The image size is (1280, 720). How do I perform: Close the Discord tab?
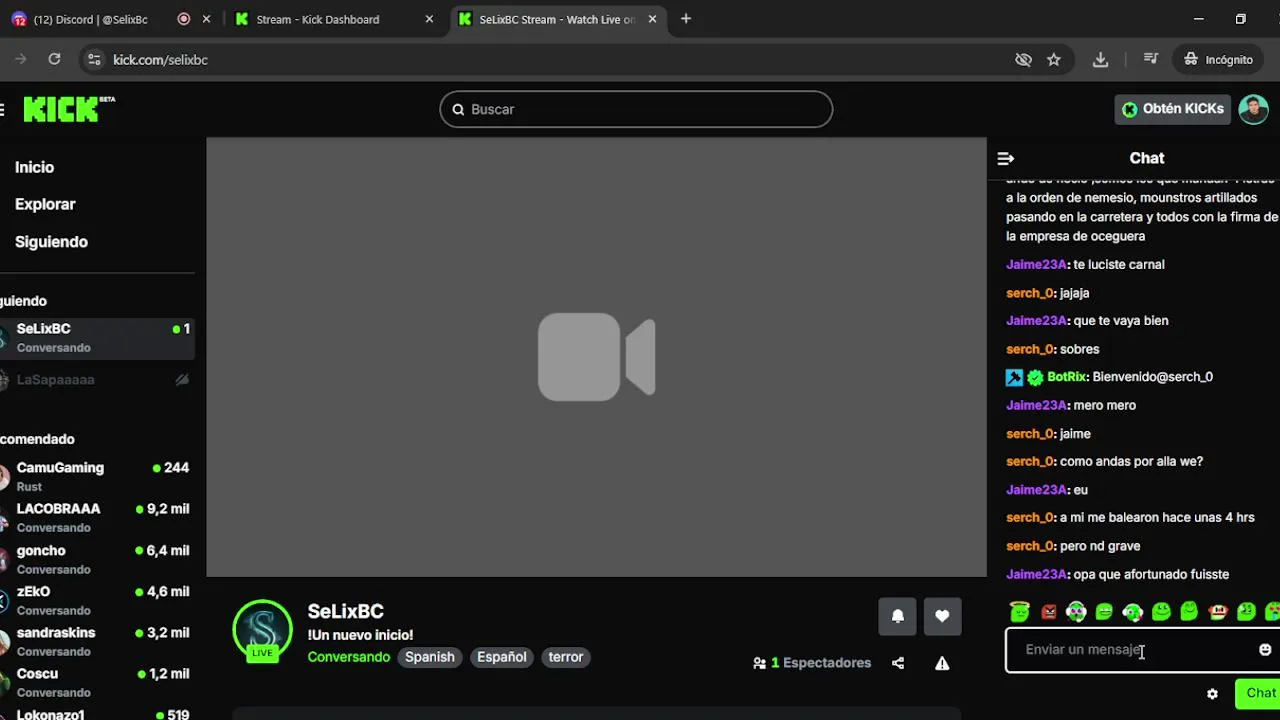pyautogui.click(x=207, y=19)
